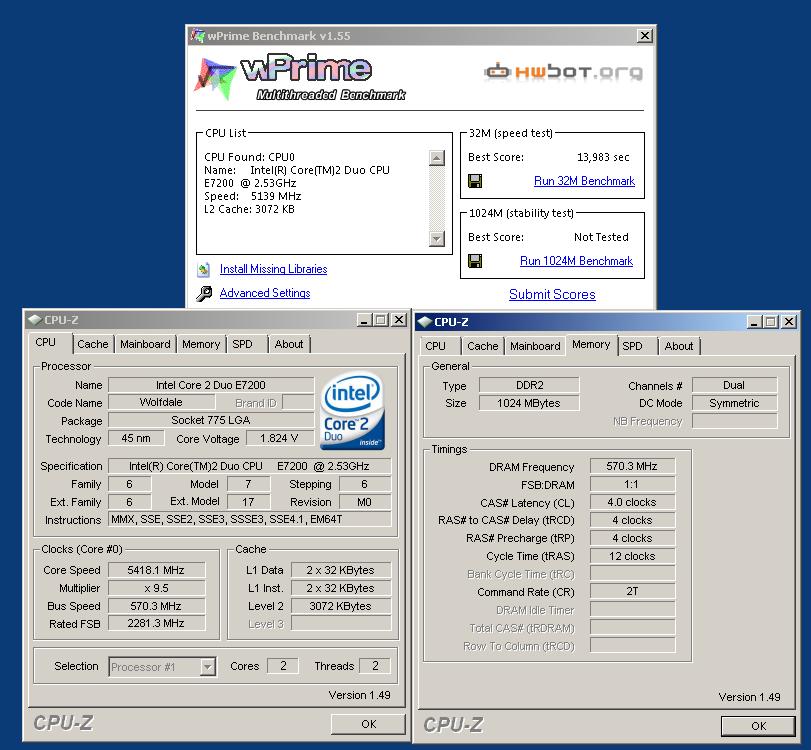Click CAS# Latency value 4.0 clocks

point(632,502)
